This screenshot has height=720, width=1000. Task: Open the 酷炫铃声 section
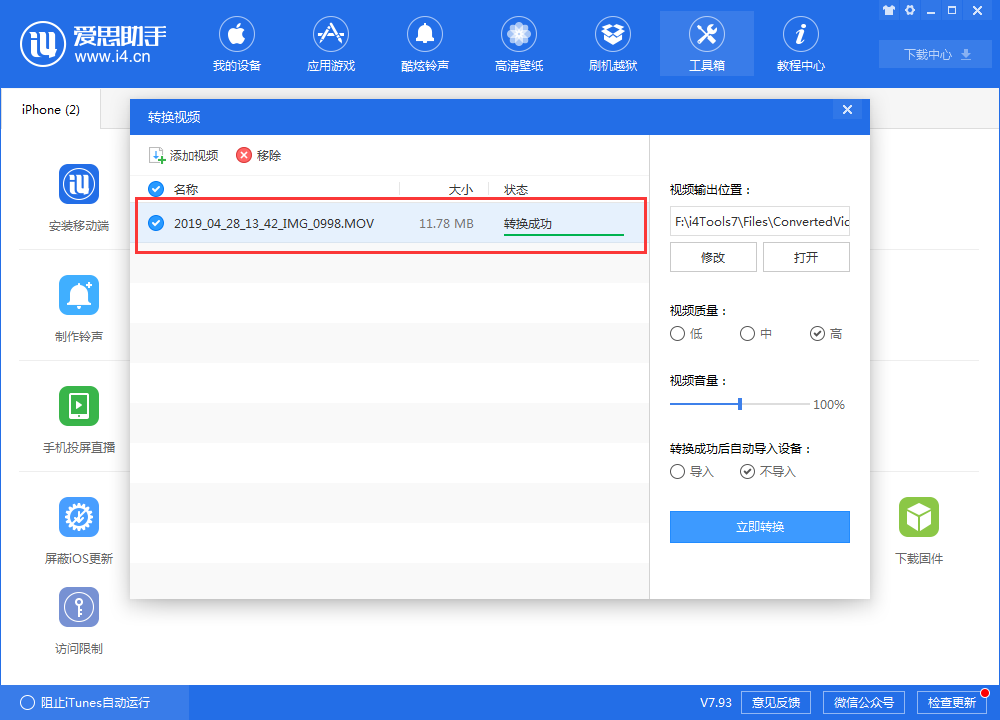[x=424, y=44]
